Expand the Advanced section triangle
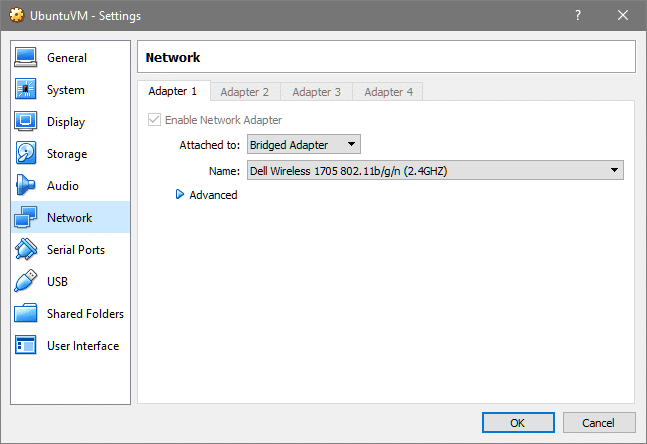The image size is (647, 444). 179,194
